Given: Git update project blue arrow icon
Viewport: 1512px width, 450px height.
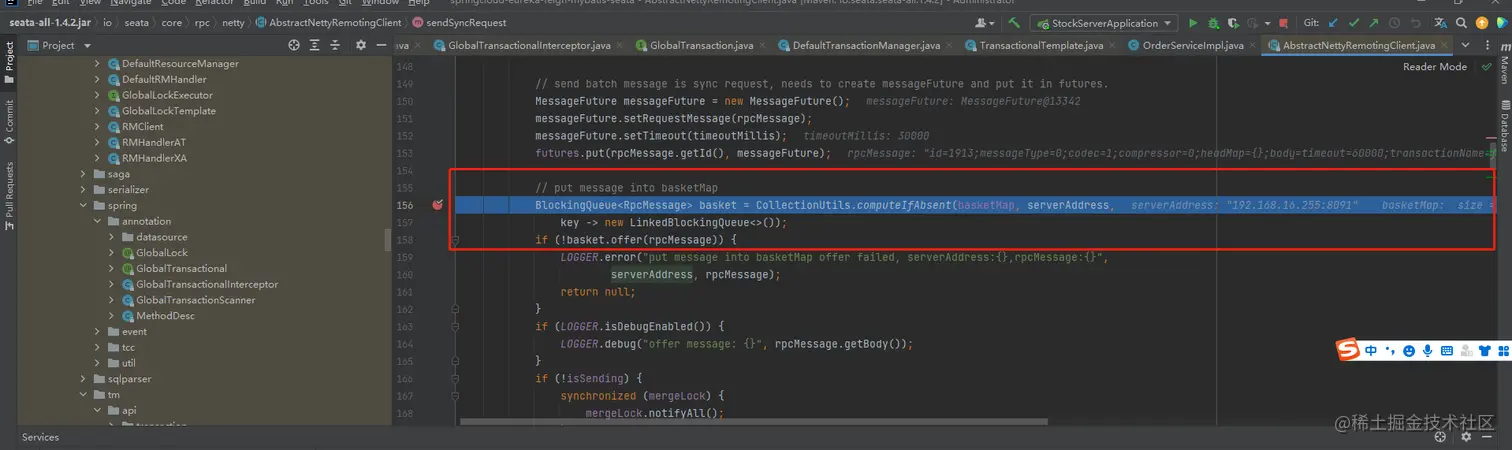Looking at the screenshot, I should tap(1333, 22).
